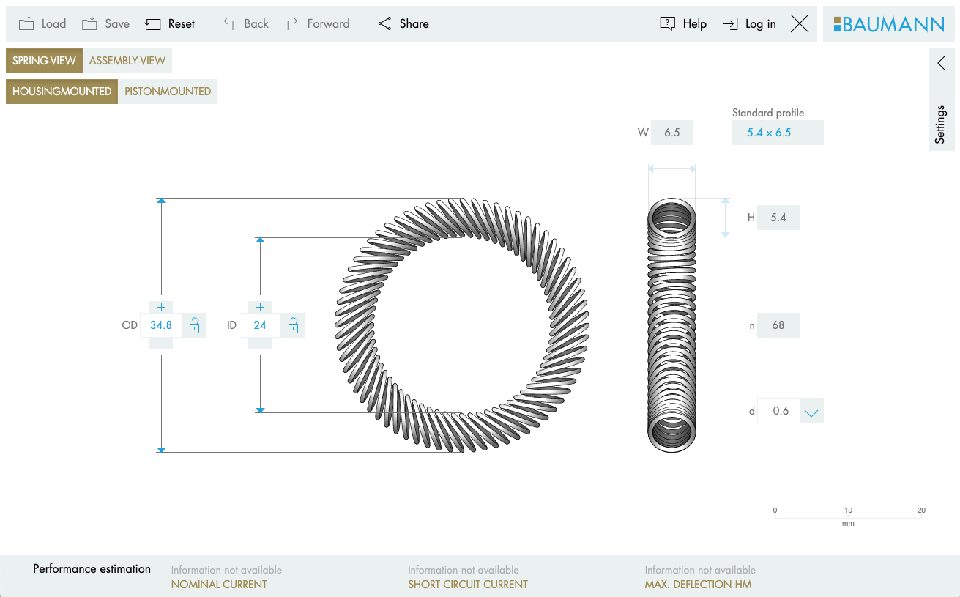Increase ID with the plus button
The width and height of the screenshot is (960, 597).
260,307
